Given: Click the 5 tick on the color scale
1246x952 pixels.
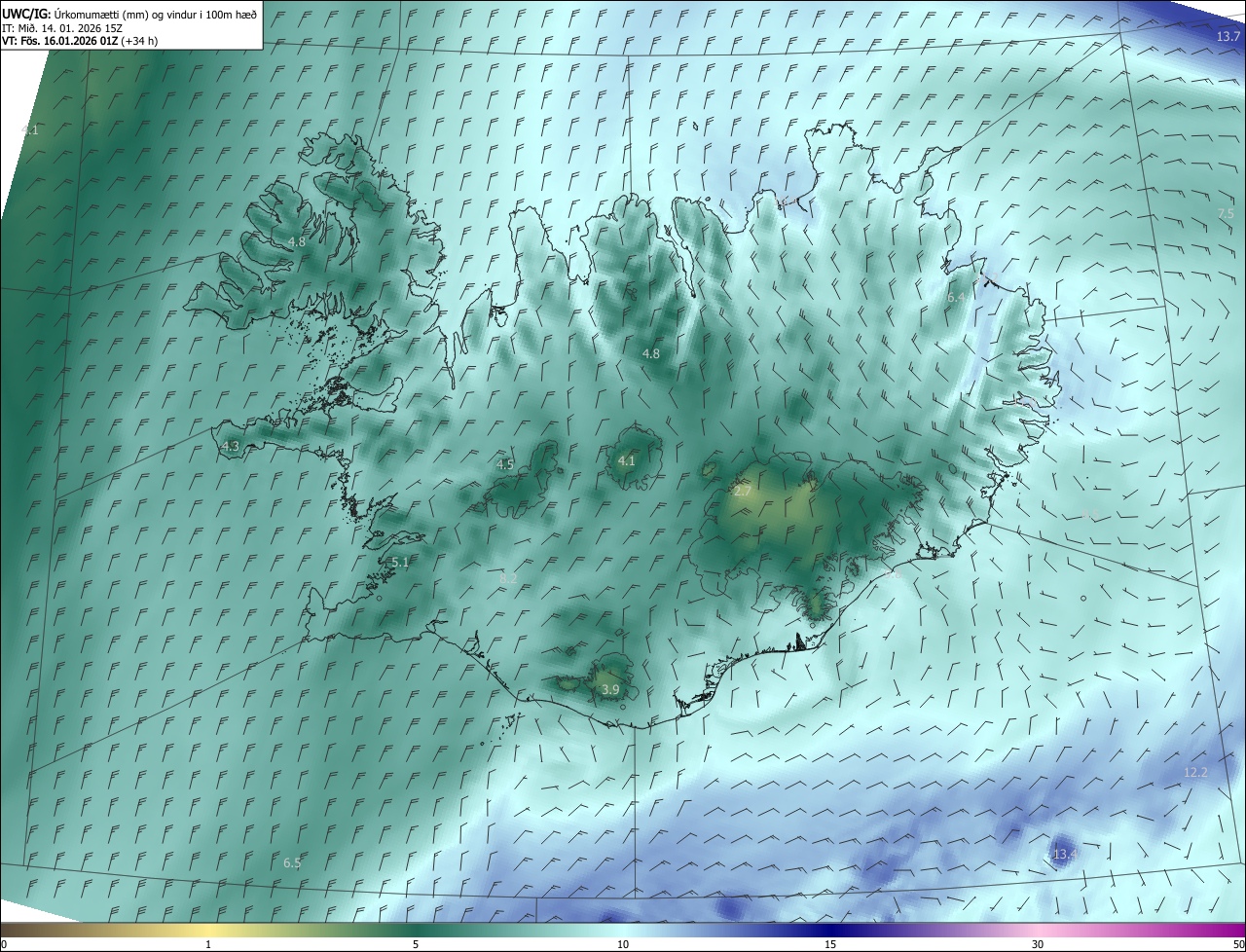Looking at the screenshot, I should [x=416, y=944].
